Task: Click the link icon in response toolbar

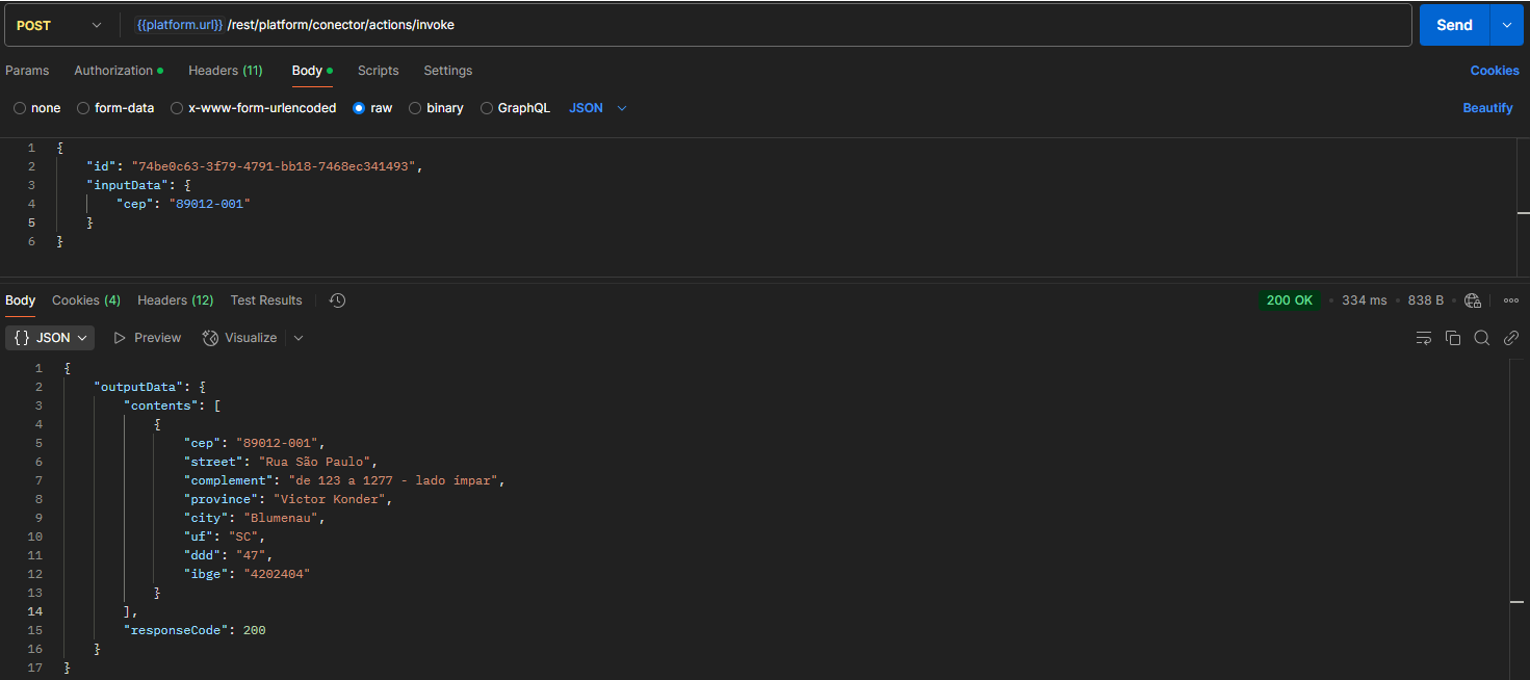Action: pos(1511,338)
